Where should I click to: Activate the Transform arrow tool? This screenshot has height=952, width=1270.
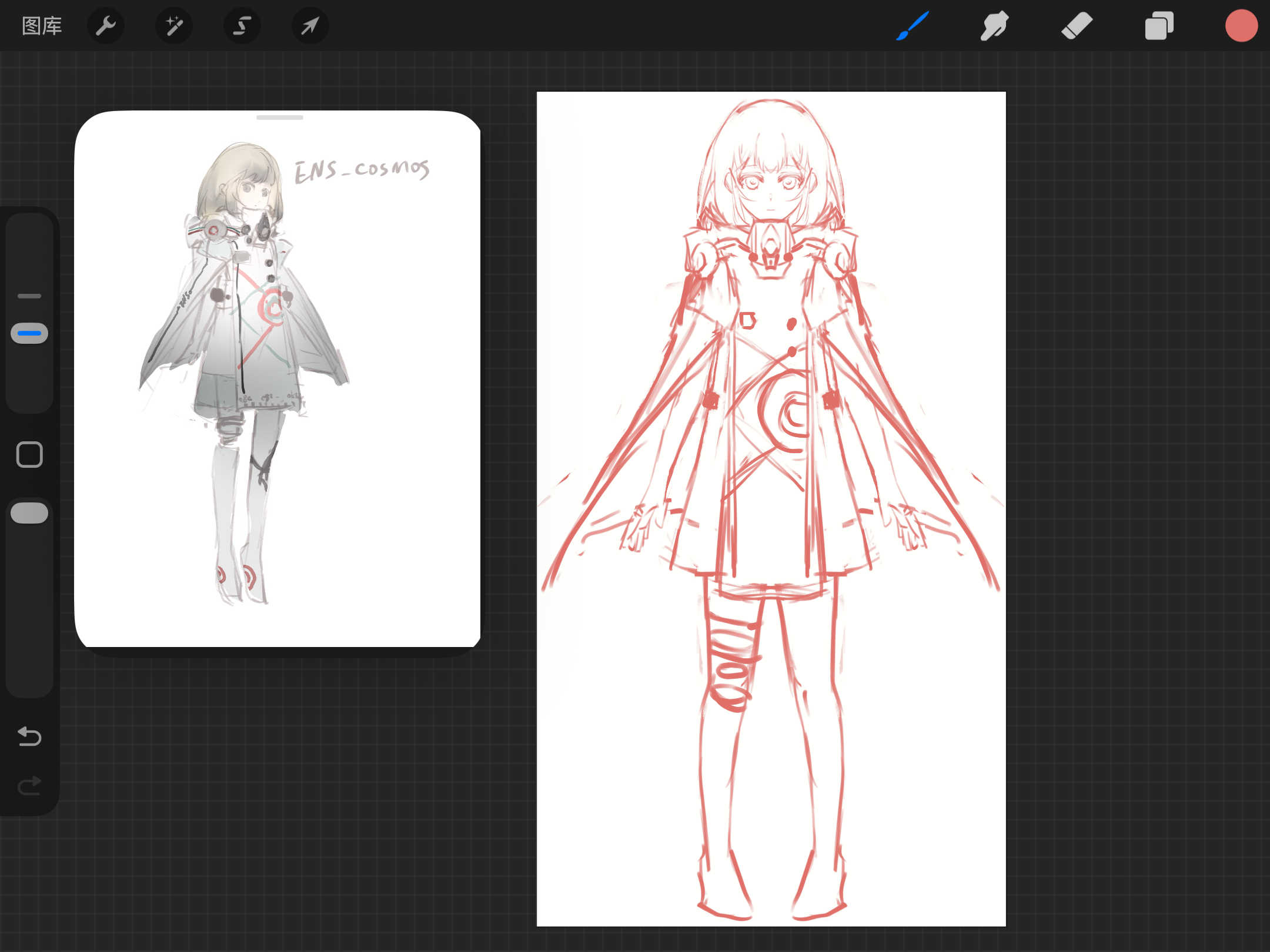point(310,26)
